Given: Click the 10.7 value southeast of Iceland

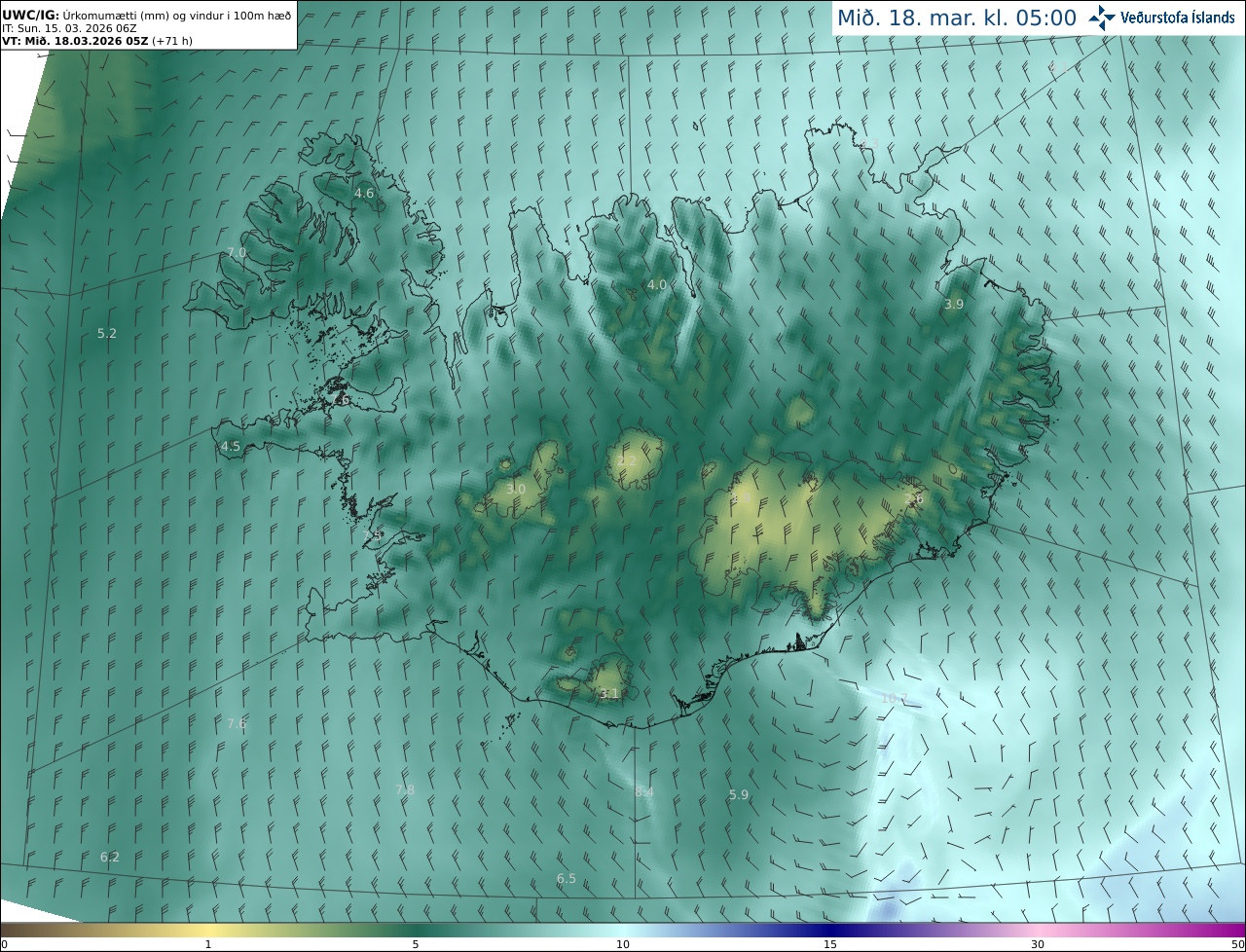Looking at the screenshot, I should pyautogui.click(x=894, y=698).
